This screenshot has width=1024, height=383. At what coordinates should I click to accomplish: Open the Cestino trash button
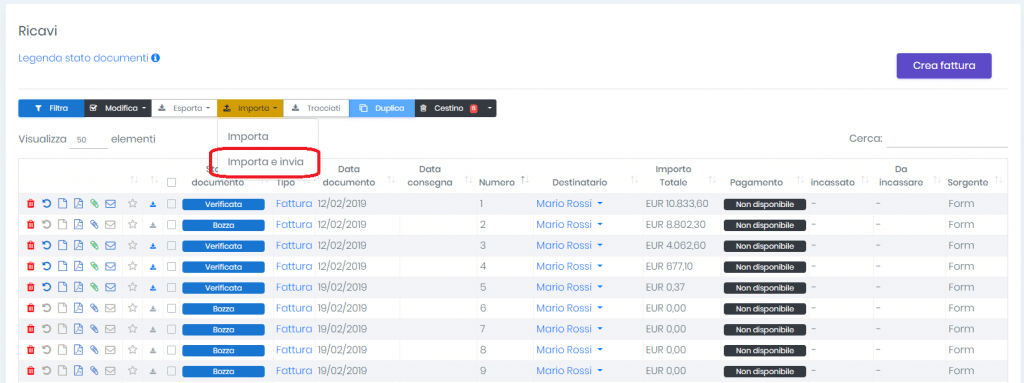pyautogui.click(x=449, y=108)
